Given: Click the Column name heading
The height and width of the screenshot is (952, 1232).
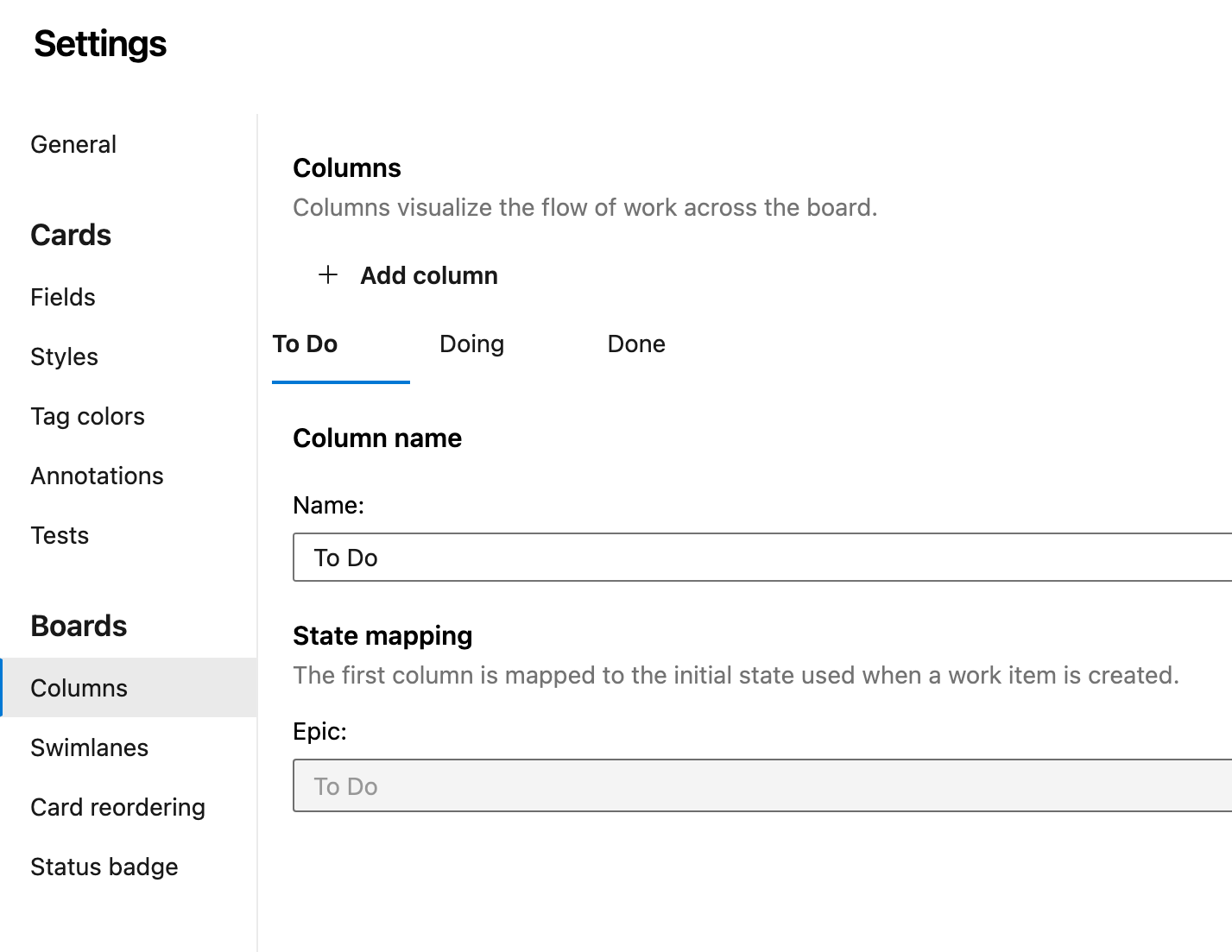Looking at the screenshot, I should [377, 438].
